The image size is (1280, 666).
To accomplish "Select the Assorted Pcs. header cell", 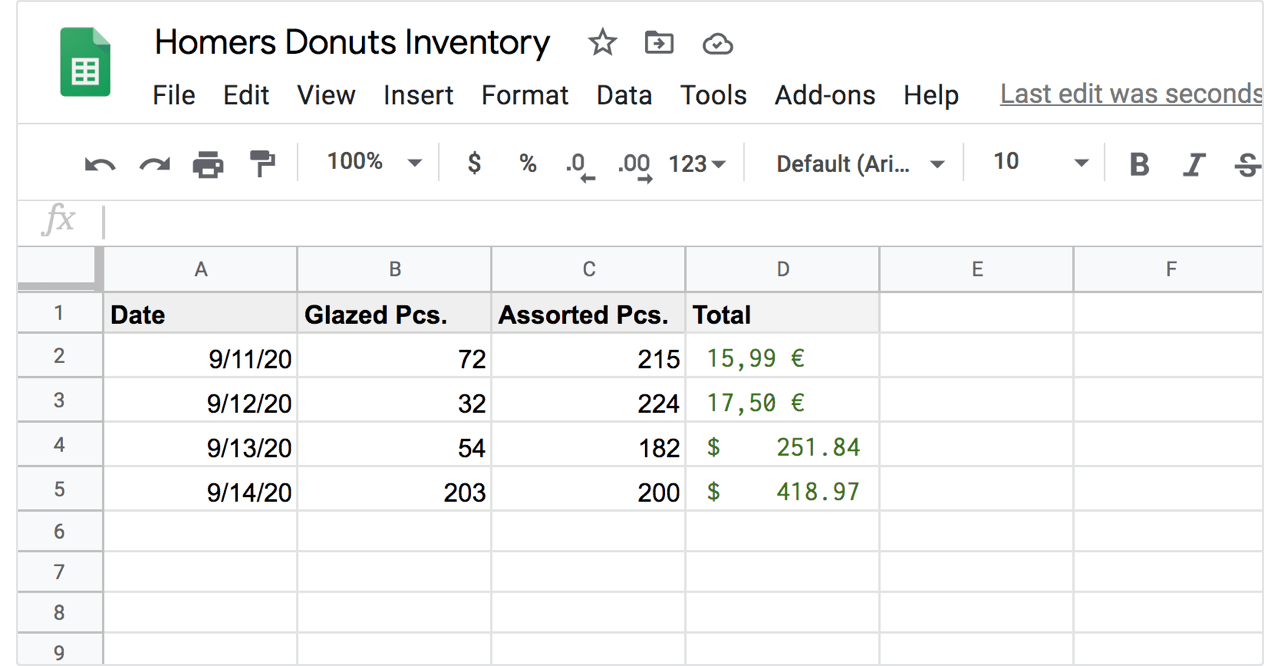I will point(588,314).
